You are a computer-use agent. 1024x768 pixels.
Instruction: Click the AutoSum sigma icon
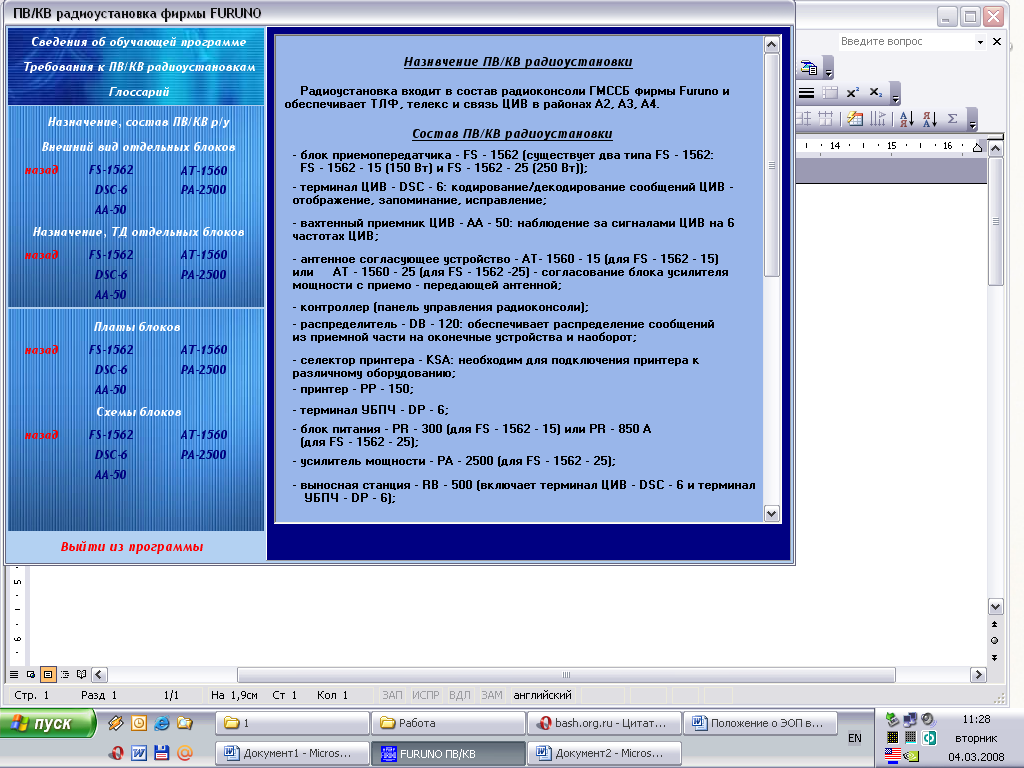[953, 119]
